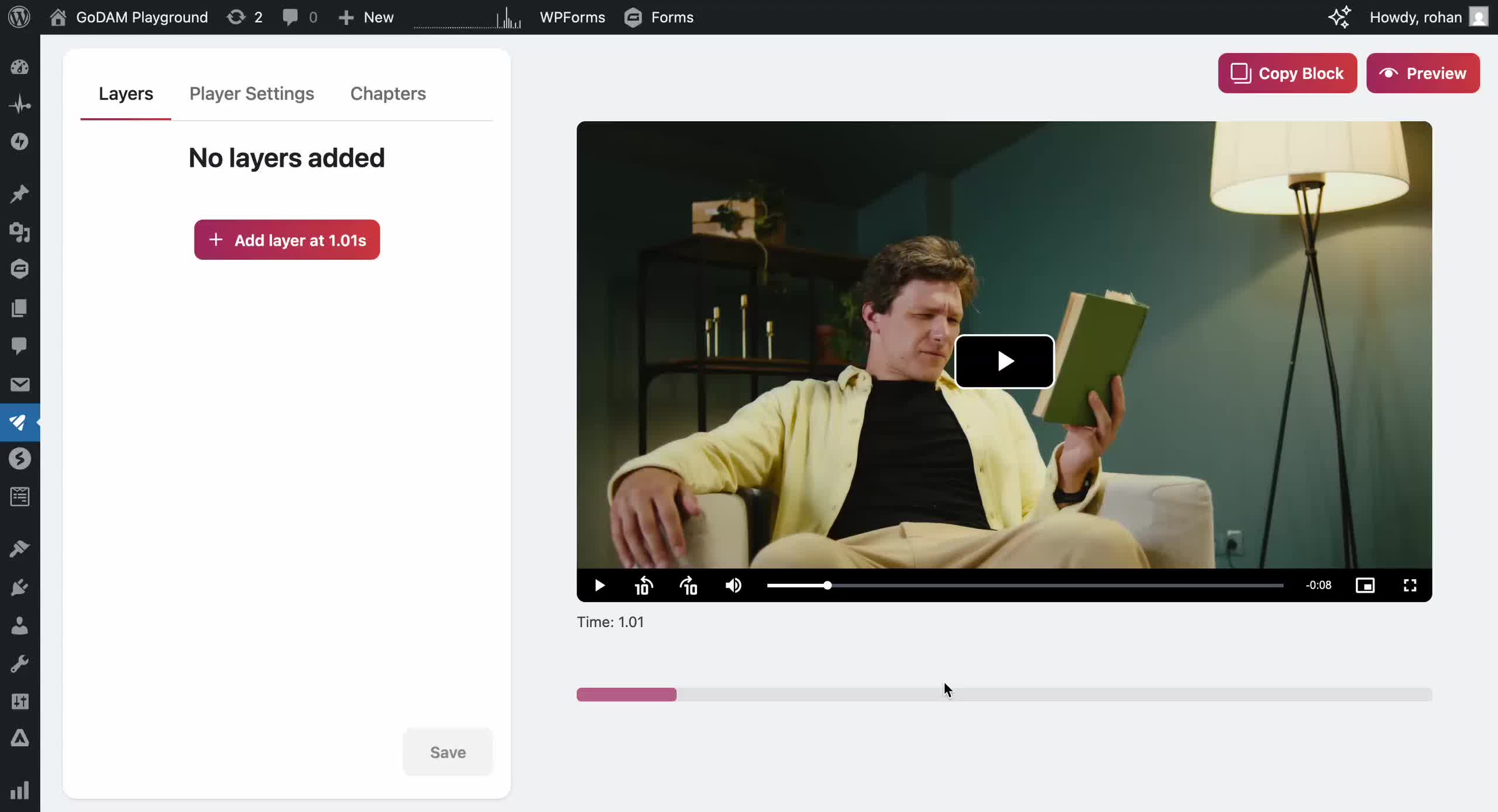Mute the video player audio
Image resolution: width=1498 pixels, height=812 pixels.
[x=733, y=585]
